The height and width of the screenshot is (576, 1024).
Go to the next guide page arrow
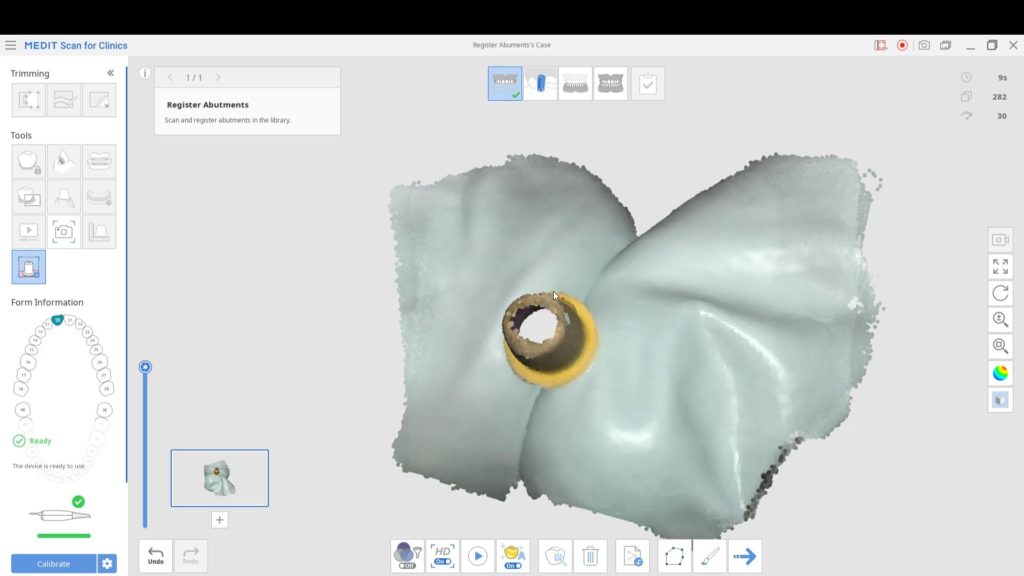click(218, 77)
